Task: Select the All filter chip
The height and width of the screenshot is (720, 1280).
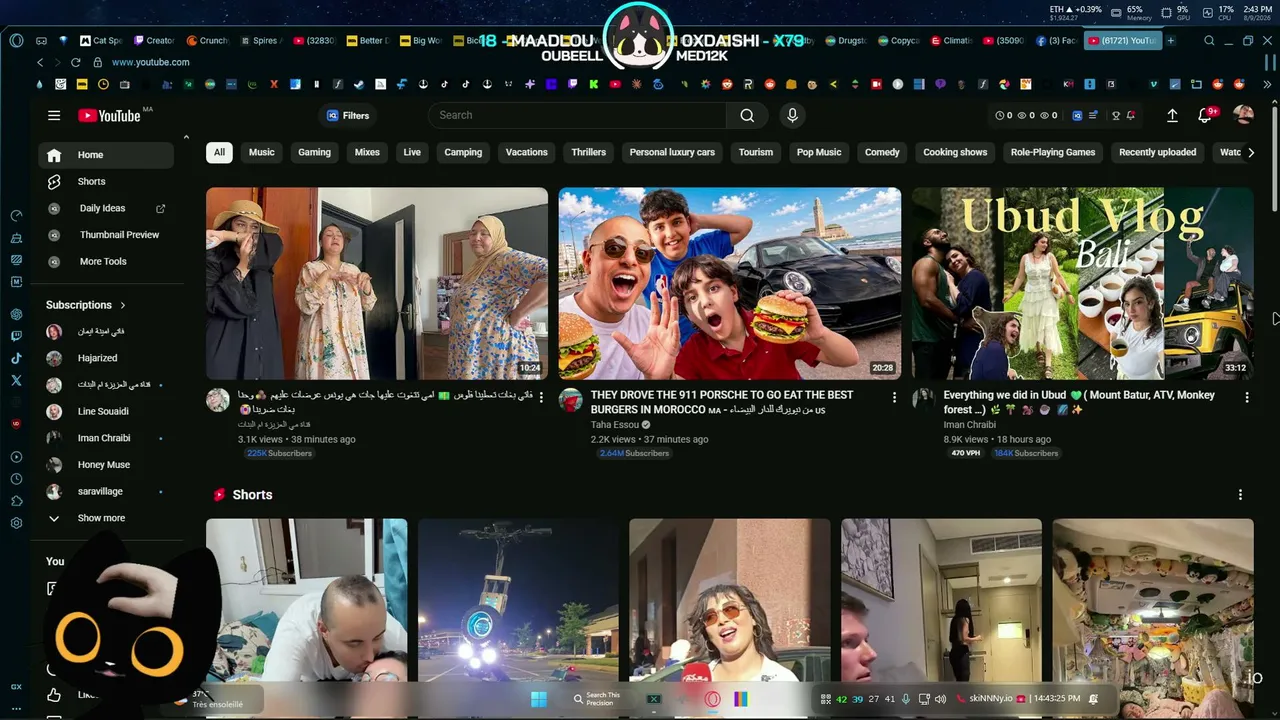Action: [x=219, y=152]
